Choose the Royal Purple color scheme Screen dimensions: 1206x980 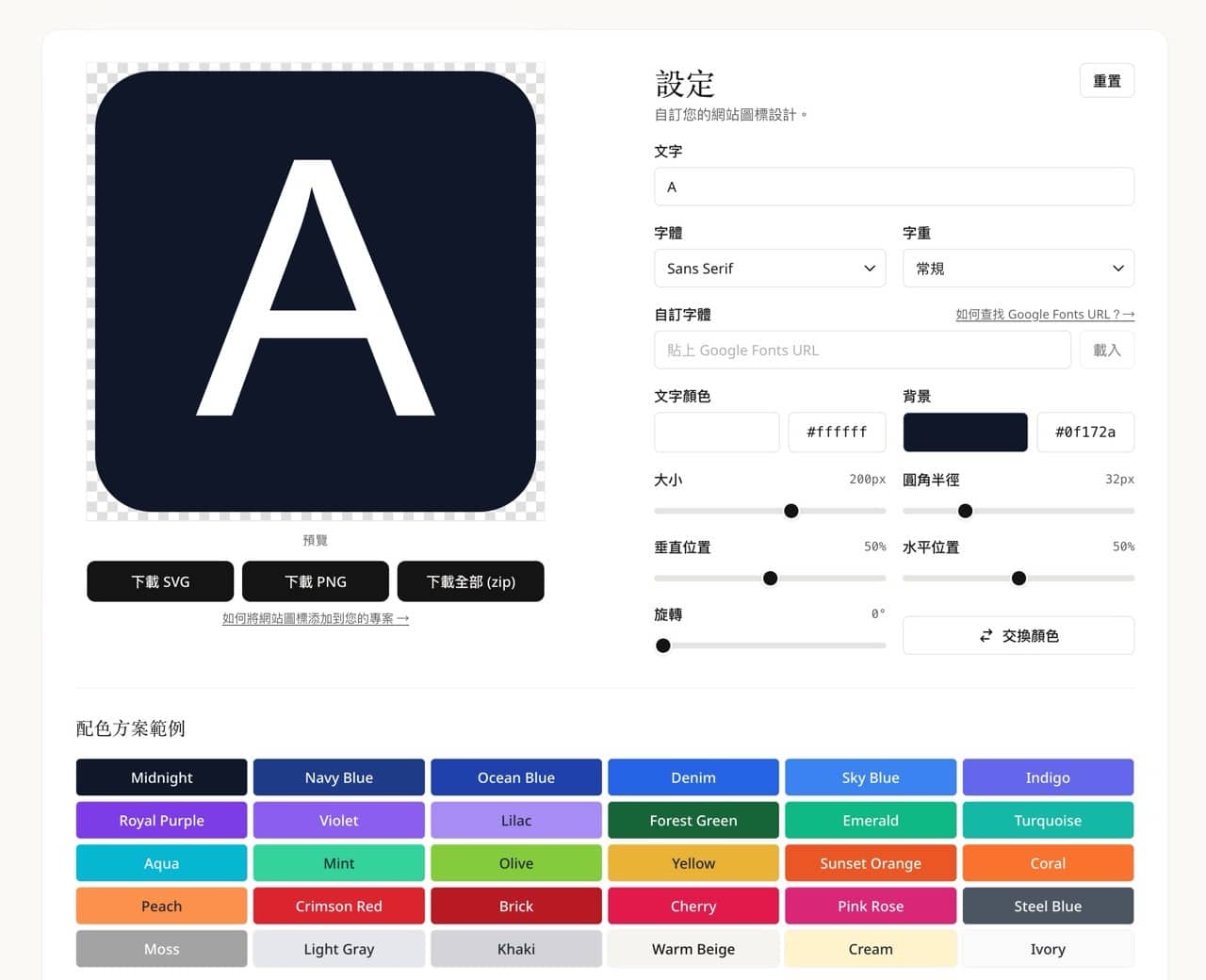161,821
